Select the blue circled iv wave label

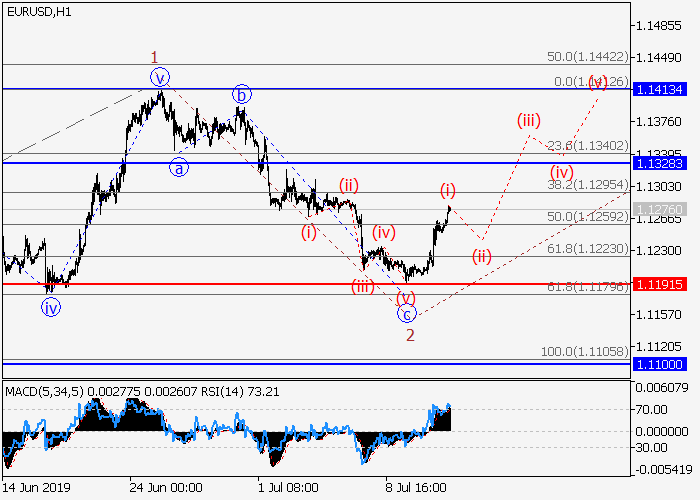pos(50,308)
